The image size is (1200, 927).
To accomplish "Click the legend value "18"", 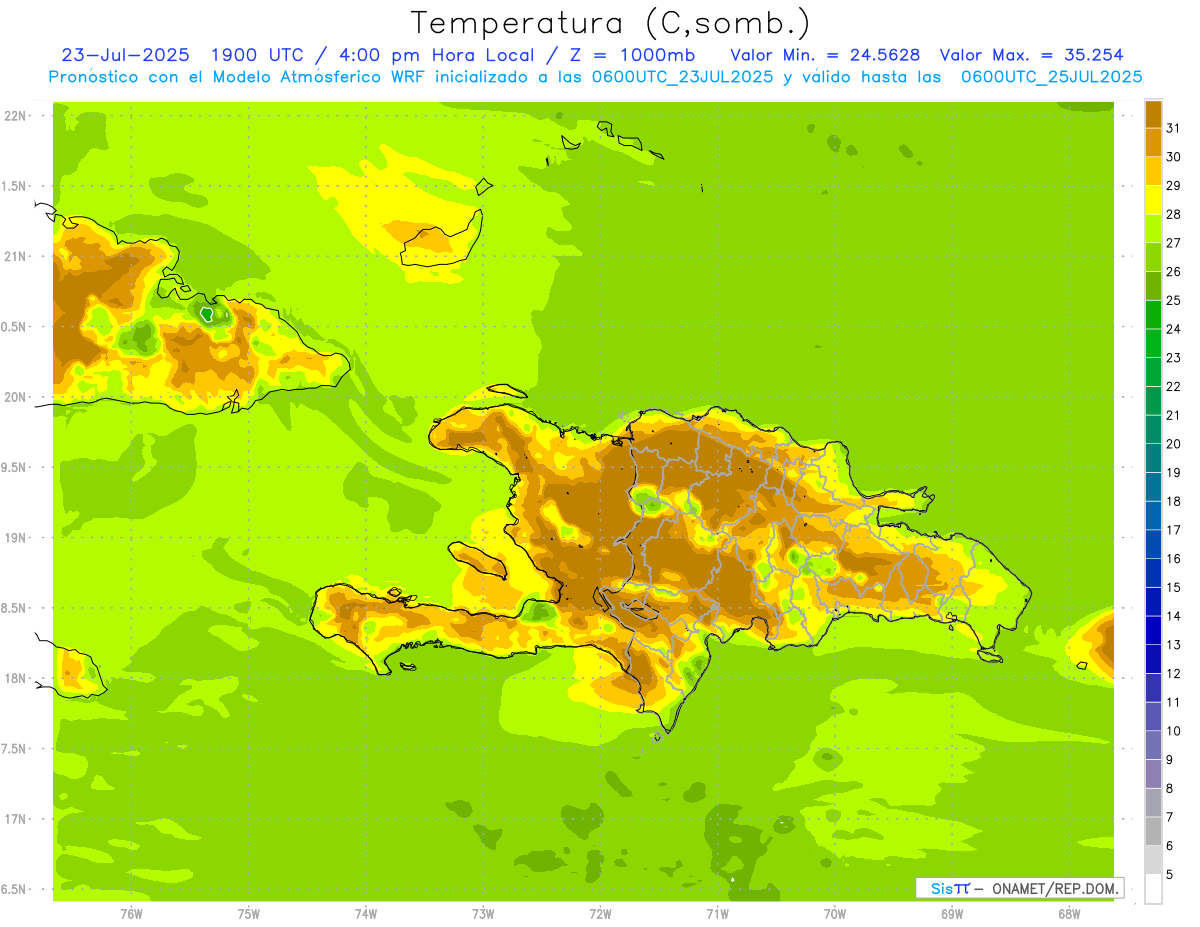I will pos(1174,501).
